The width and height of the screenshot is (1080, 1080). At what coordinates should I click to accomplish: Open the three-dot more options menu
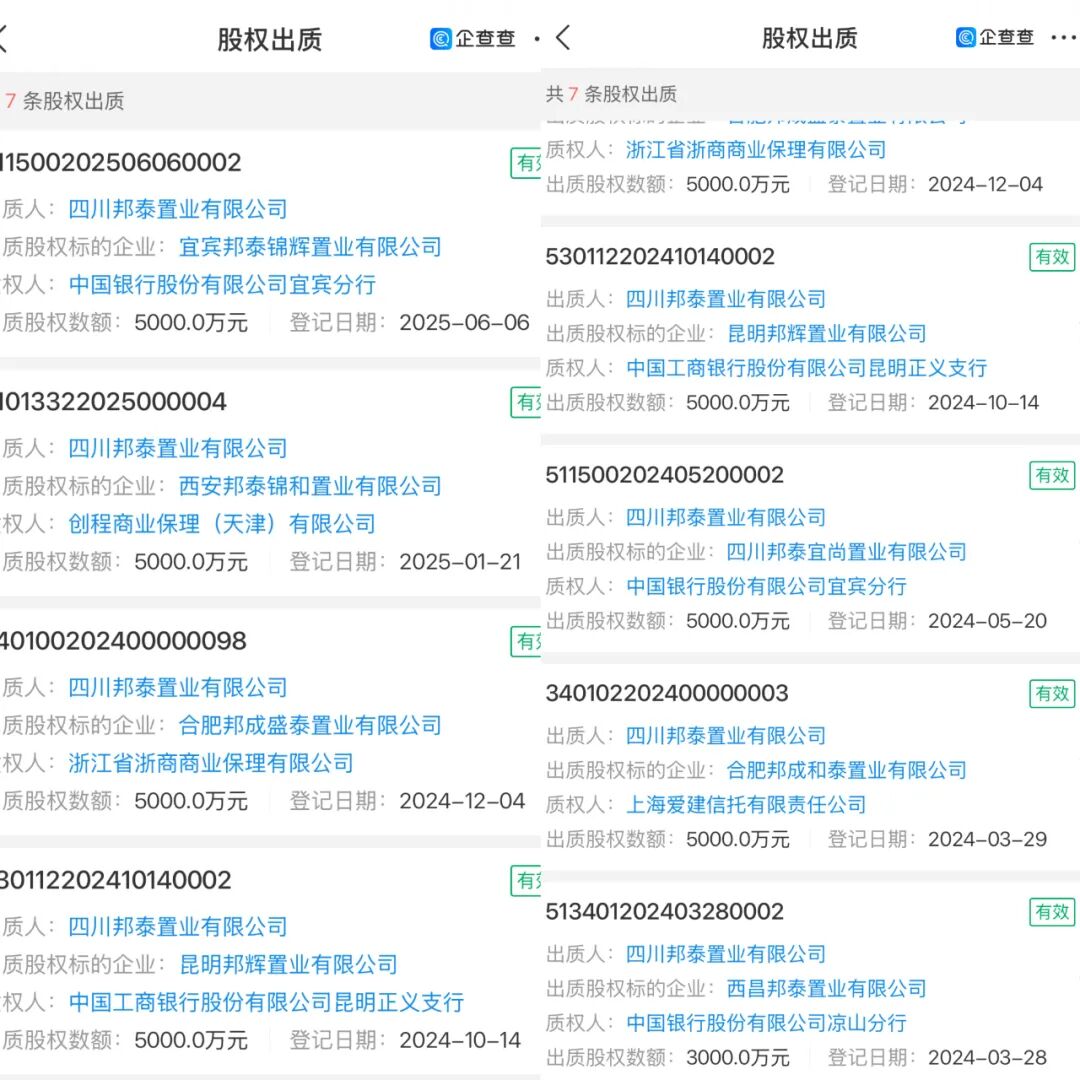[x=1062, y=38]
